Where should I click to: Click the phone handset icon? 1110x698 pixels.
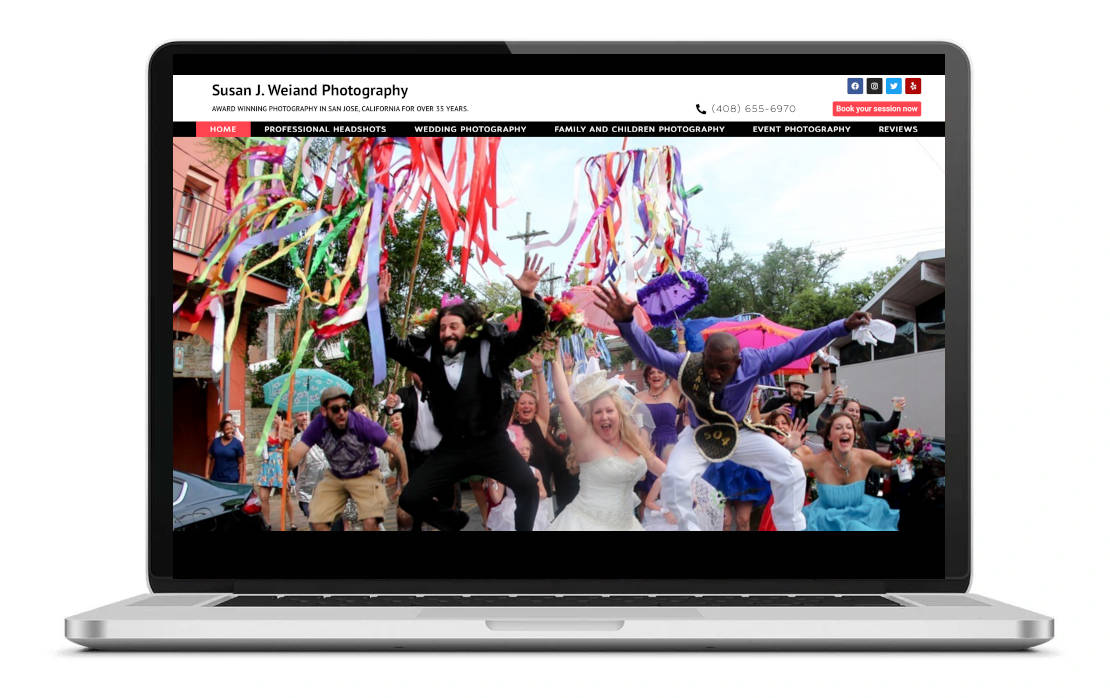[x=701, y=109]
